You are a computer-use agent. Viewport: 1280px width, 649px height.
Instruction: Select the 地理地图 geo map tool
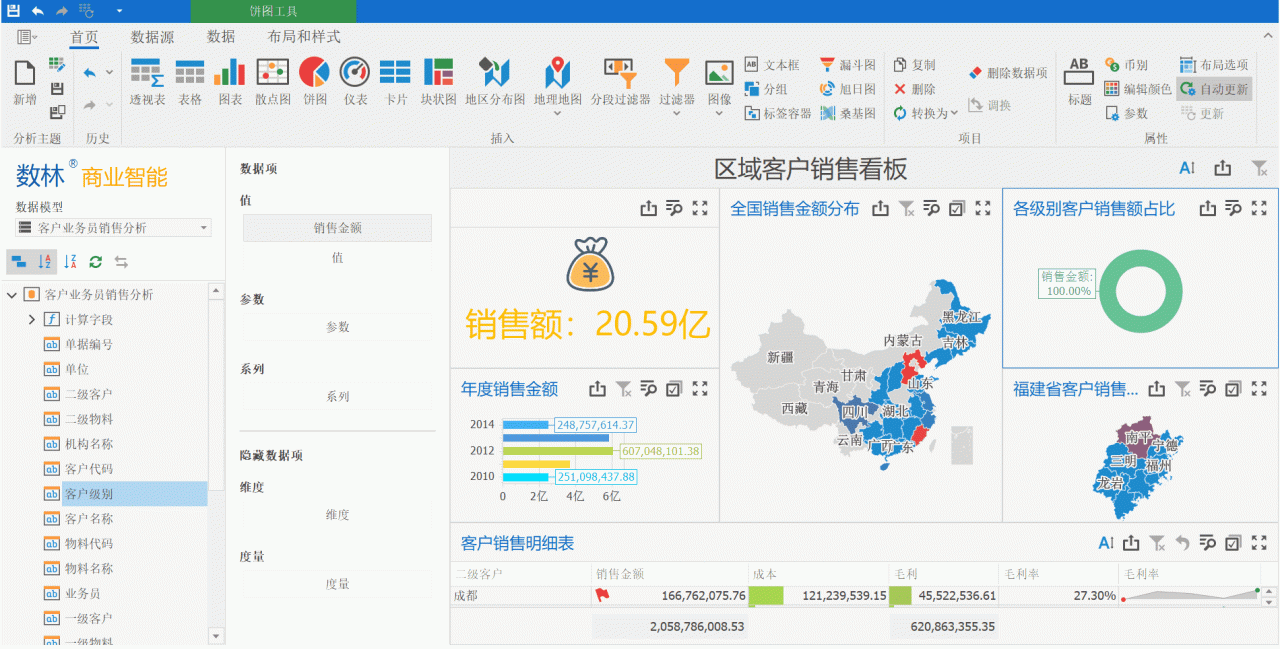[557, 80]
